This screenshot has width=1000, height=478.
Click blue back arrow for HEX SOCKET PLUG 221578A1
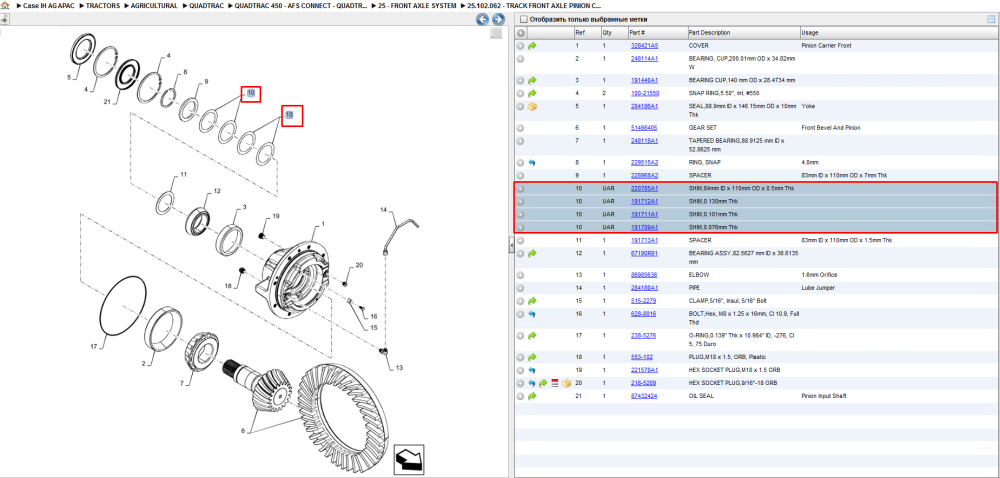pos(532,370)
